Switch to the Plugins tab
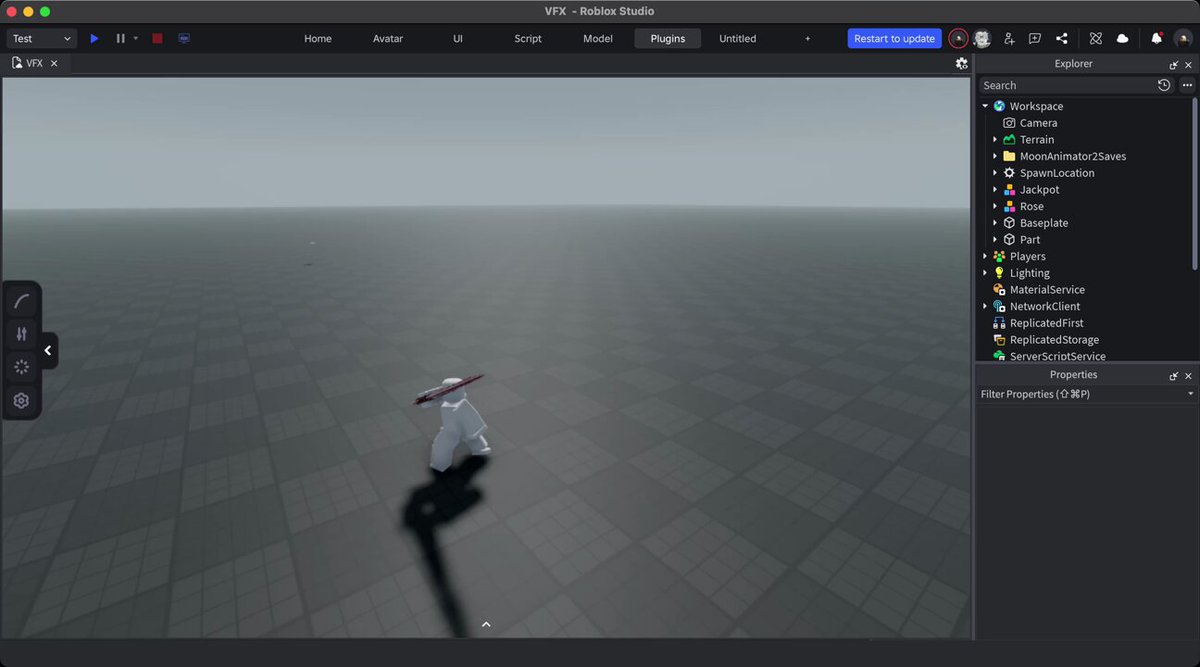Screen dimensions: 1200x667 coord(668,38)
